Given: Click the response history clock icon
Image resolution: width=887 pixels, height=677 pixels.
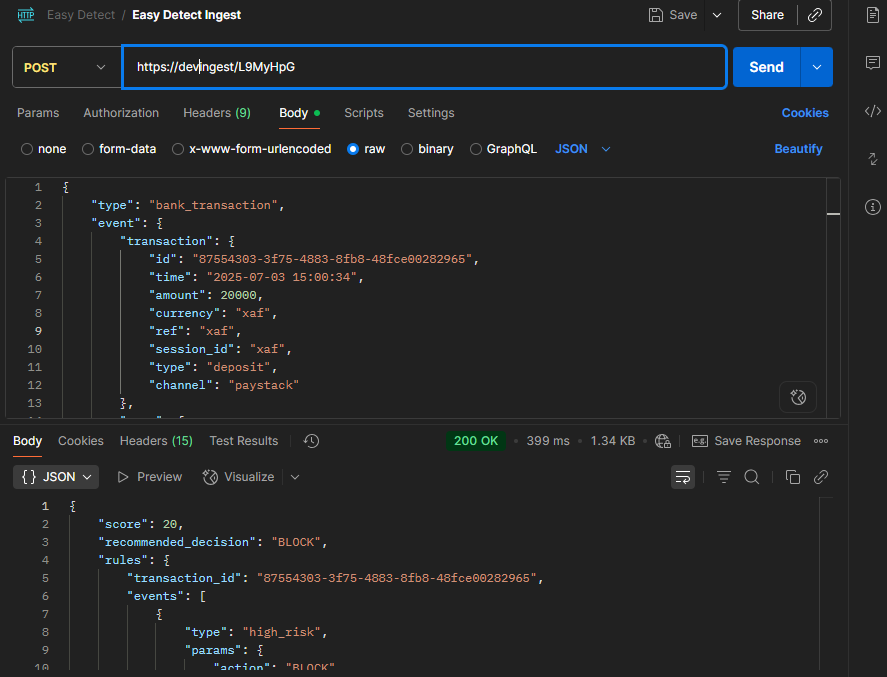Looking at the screenshot, I should click(311, 441).
